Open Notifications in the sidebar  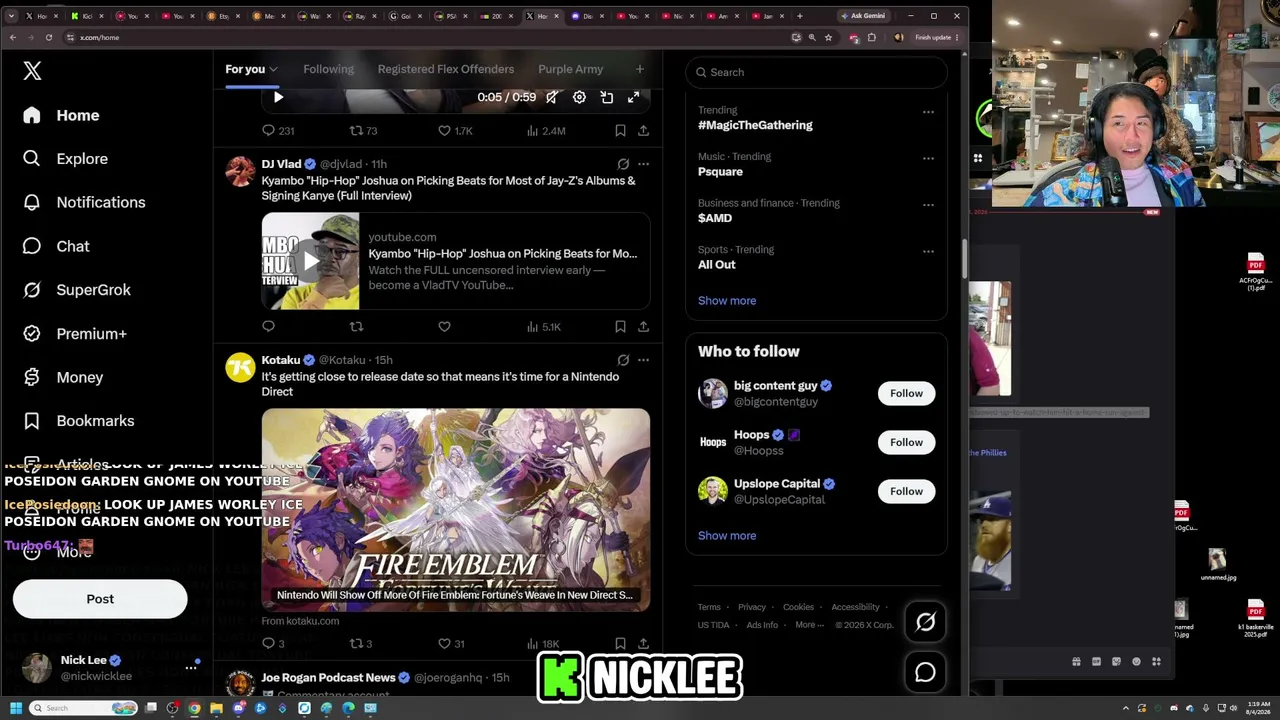click(x=85, y=202)
